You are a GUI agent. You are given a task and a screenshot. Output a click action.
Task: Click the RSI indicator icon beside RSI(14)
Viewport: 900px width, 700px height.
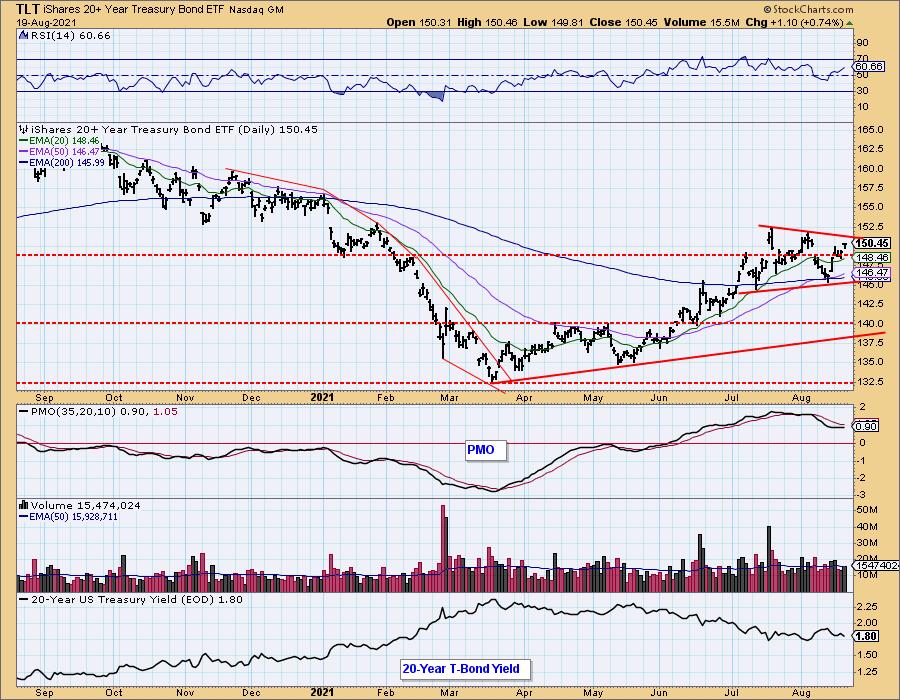click(x=24, y=36)
